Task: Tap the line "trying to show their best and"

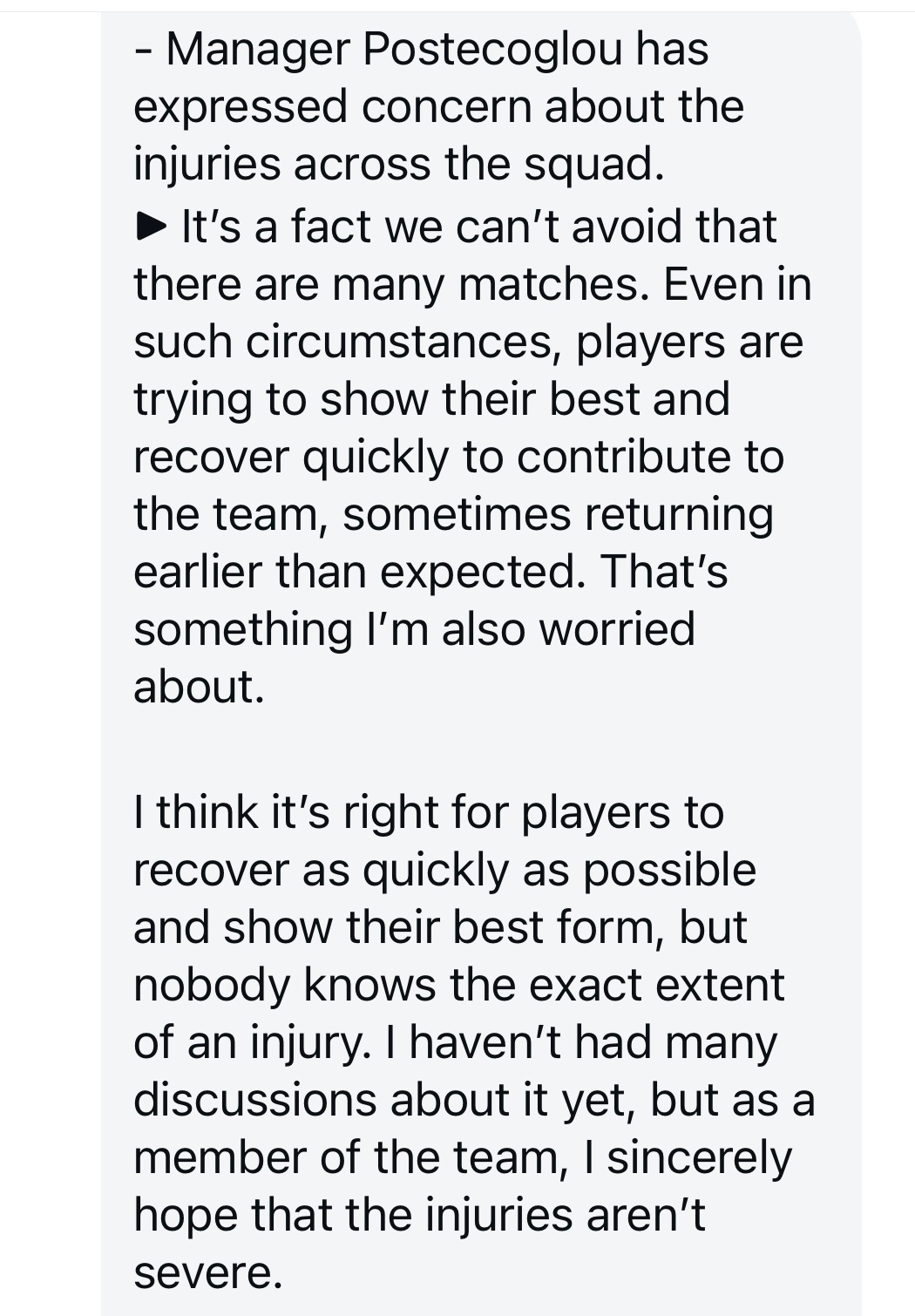Action: click(431, 401)
